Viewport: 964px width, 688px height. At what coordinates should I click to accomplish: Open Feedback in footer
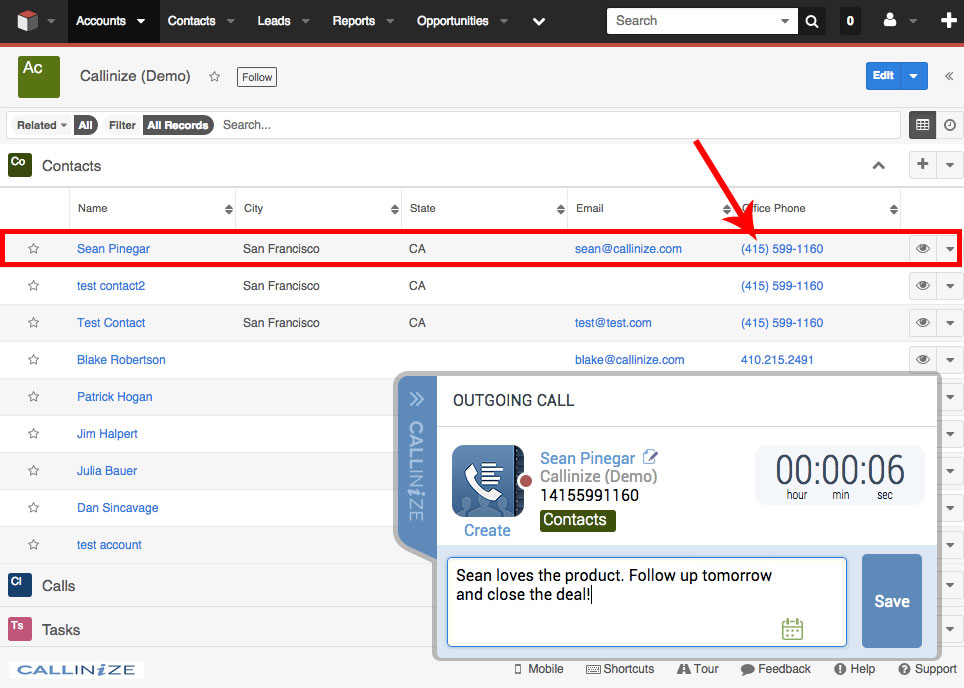(x=776, y=669)
